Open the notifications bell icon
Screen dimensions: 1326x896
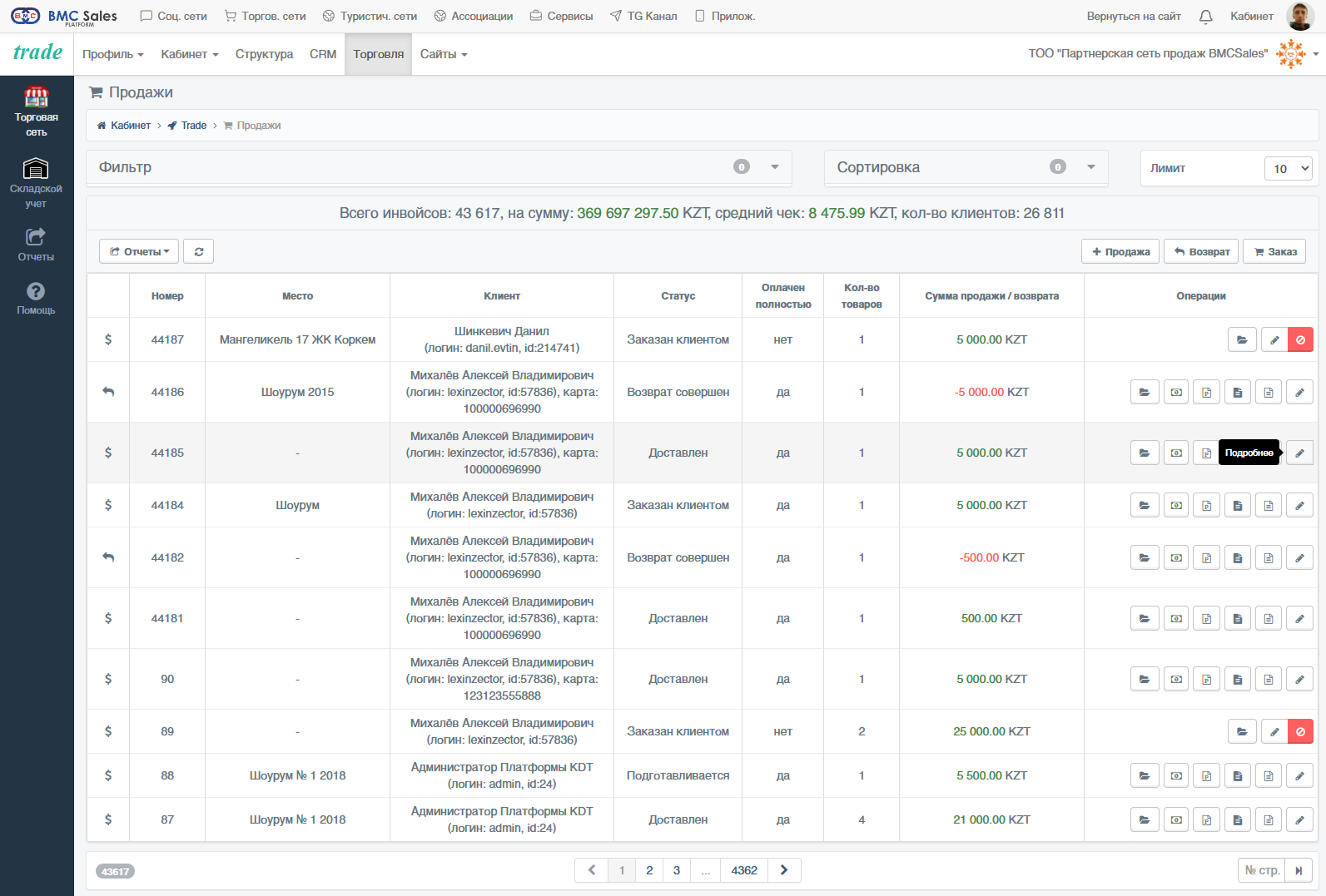(x=1205, y=16)
